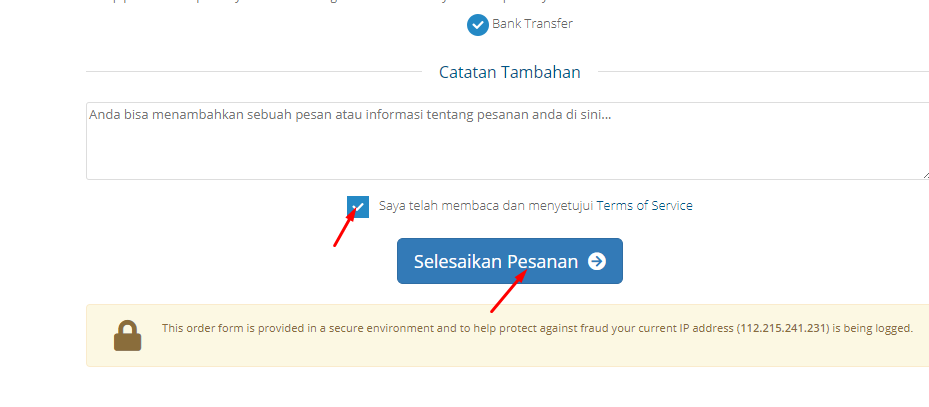Focus the additional notes text area
Screen dimensions: 929x407
point(508,141)
